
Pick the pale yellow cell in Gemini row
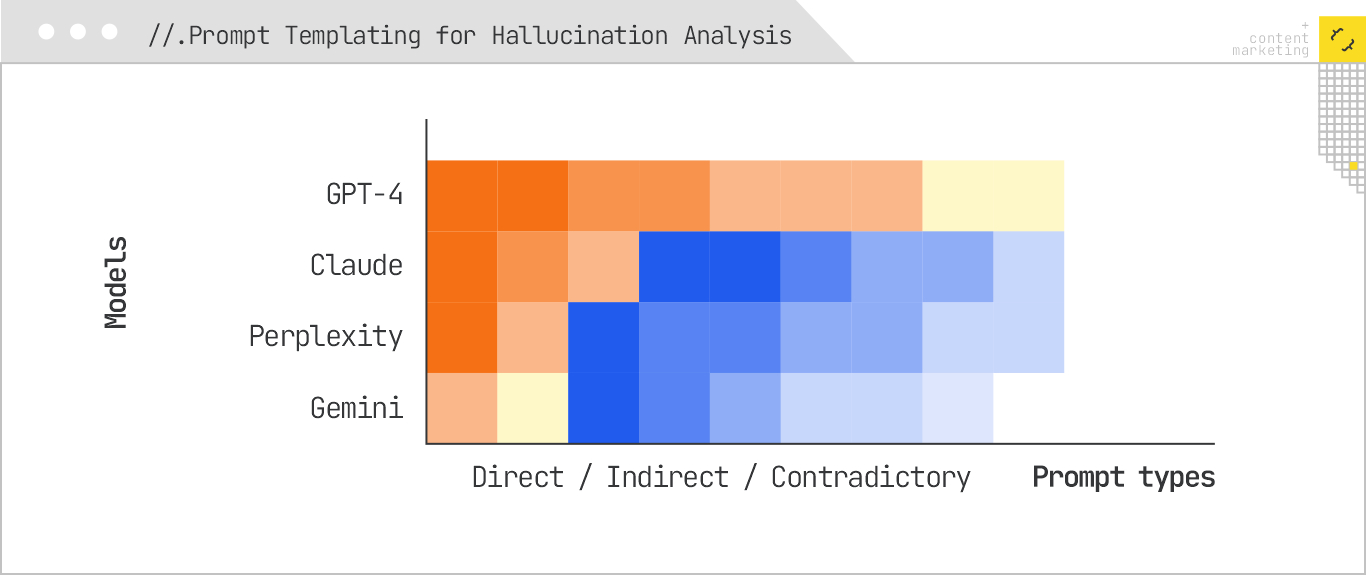tap(533, 408)
